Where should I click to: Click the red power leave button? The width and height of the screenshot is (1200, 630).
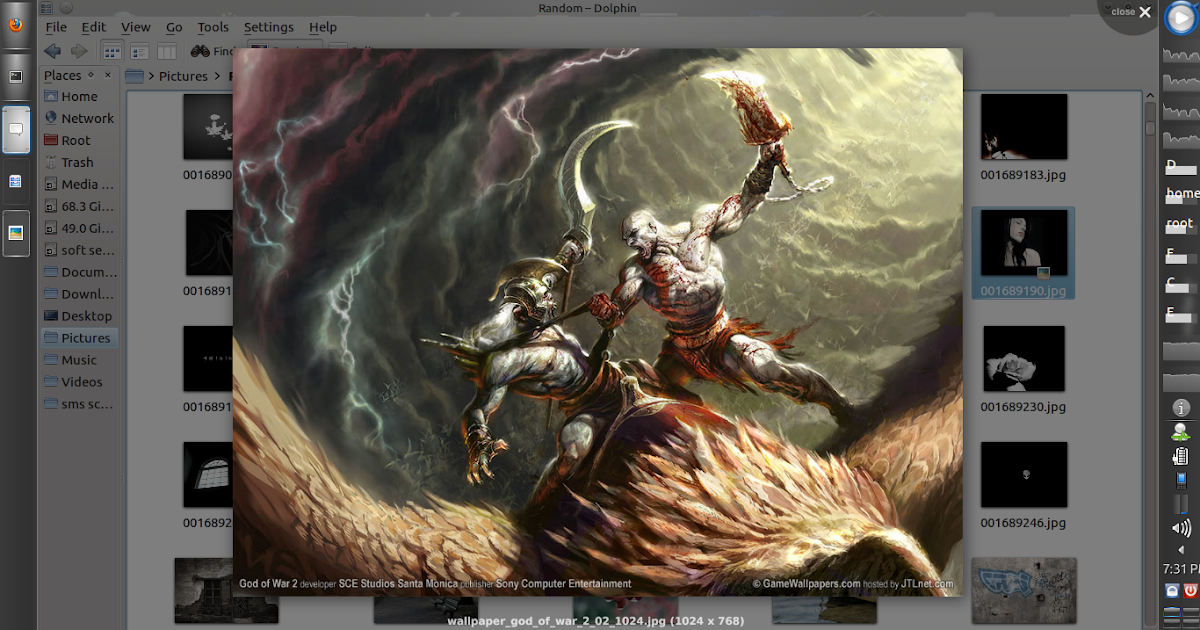click(x=1190, y=591)
